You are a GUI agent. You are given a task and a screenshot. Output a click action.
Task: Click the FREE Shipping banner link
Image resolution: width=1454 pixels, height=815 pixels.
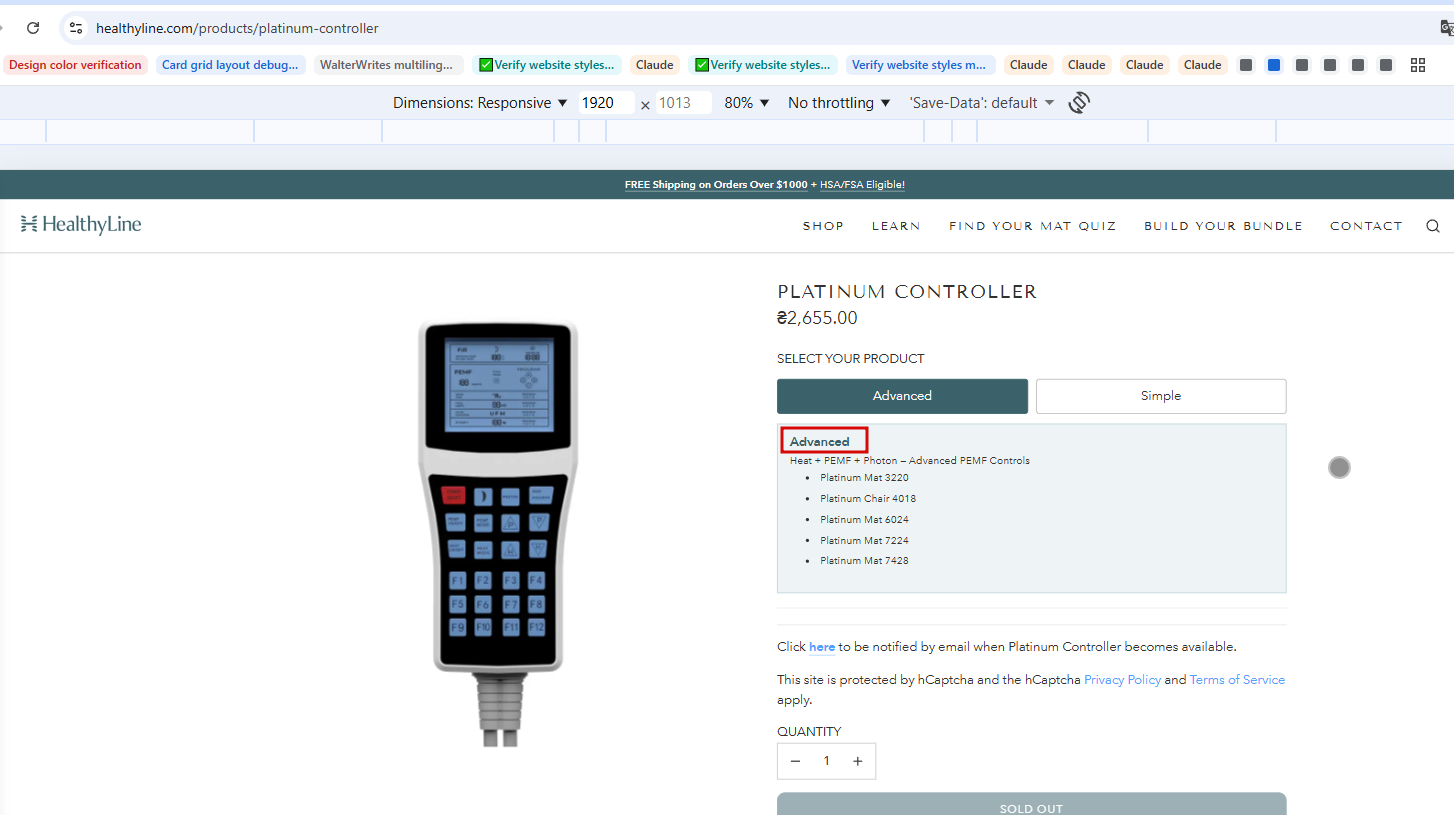716,185
